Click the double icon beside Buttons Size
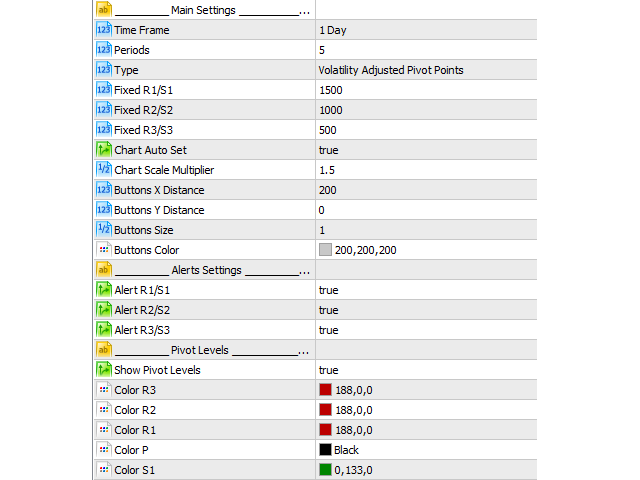The height and width of the screenshot is (480, 640). click(x=104, y=230)
